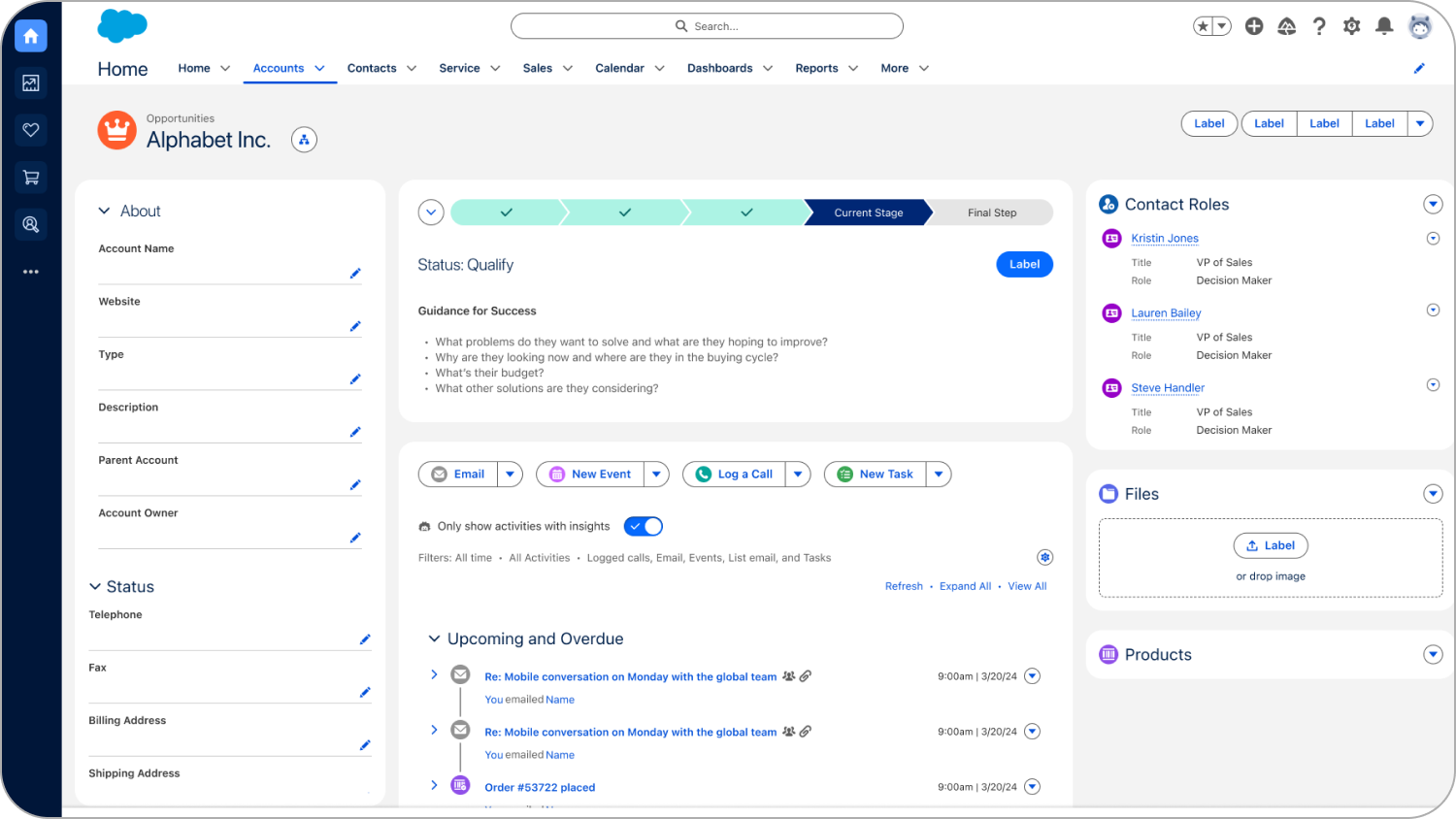Screen dimensions: 1456x819
Task: Open the Contacts navigation tab
Action: point(372,68)
